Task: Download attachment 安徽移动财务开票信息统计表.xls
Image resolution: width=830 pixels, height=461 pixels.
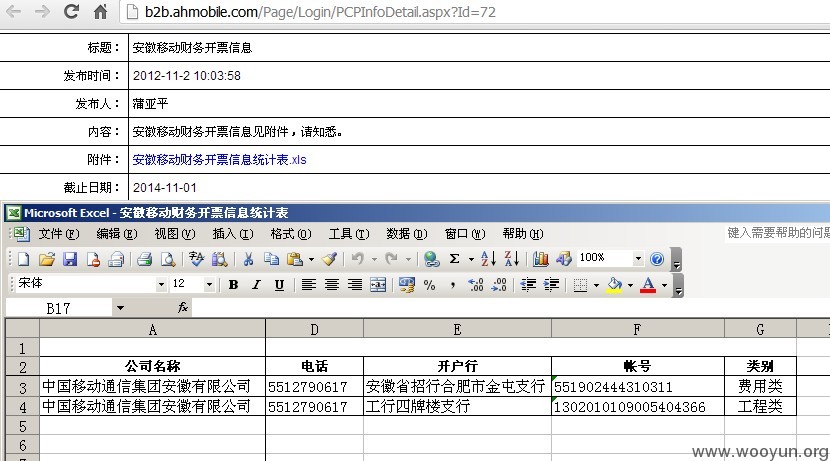Action: 219,159
